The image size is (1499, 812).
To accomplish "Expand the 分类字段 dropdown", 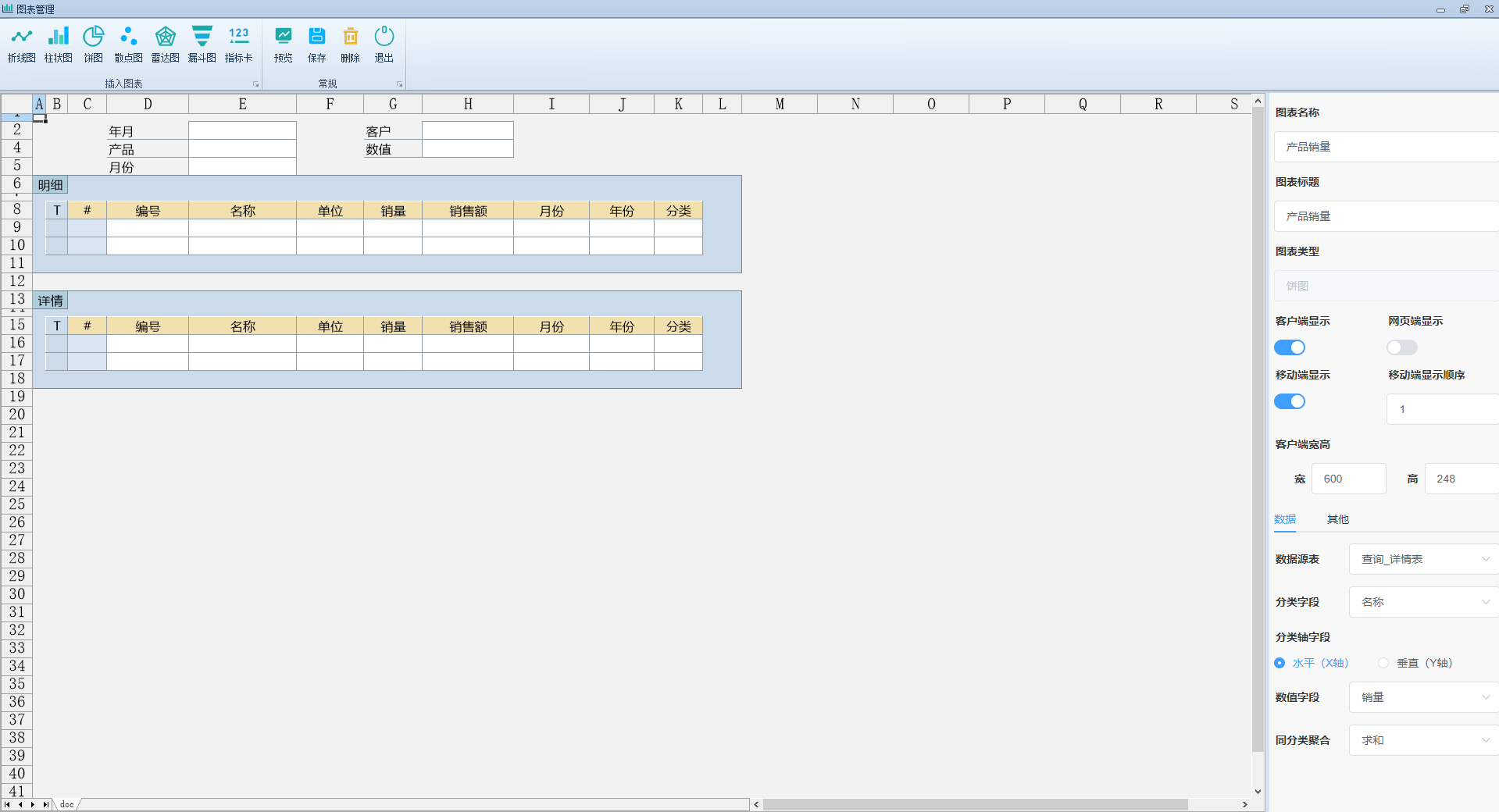I will (x=1422, y=602).
